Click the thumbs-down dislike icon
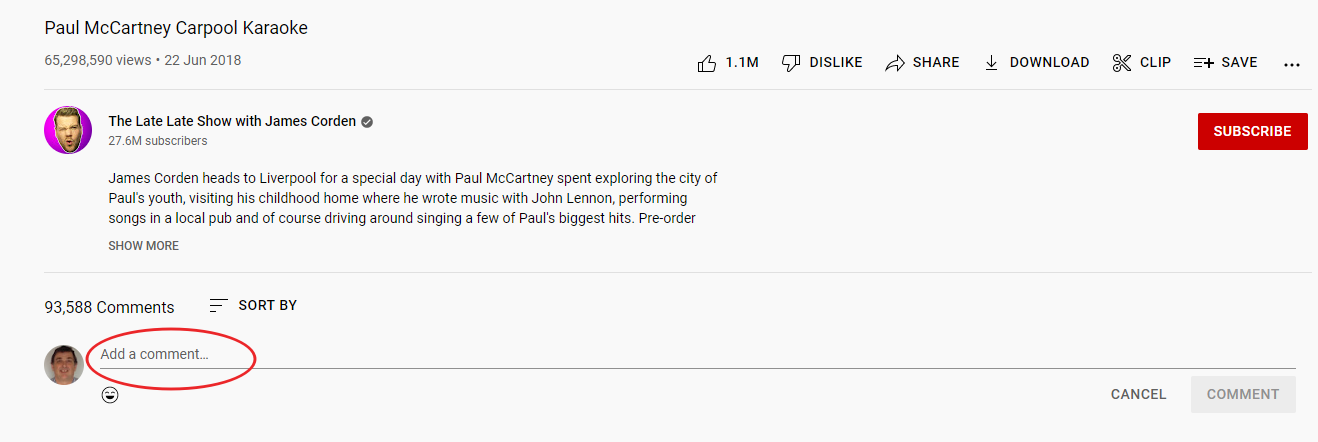This screenshot has height=442, width=1318. [791, 63]
